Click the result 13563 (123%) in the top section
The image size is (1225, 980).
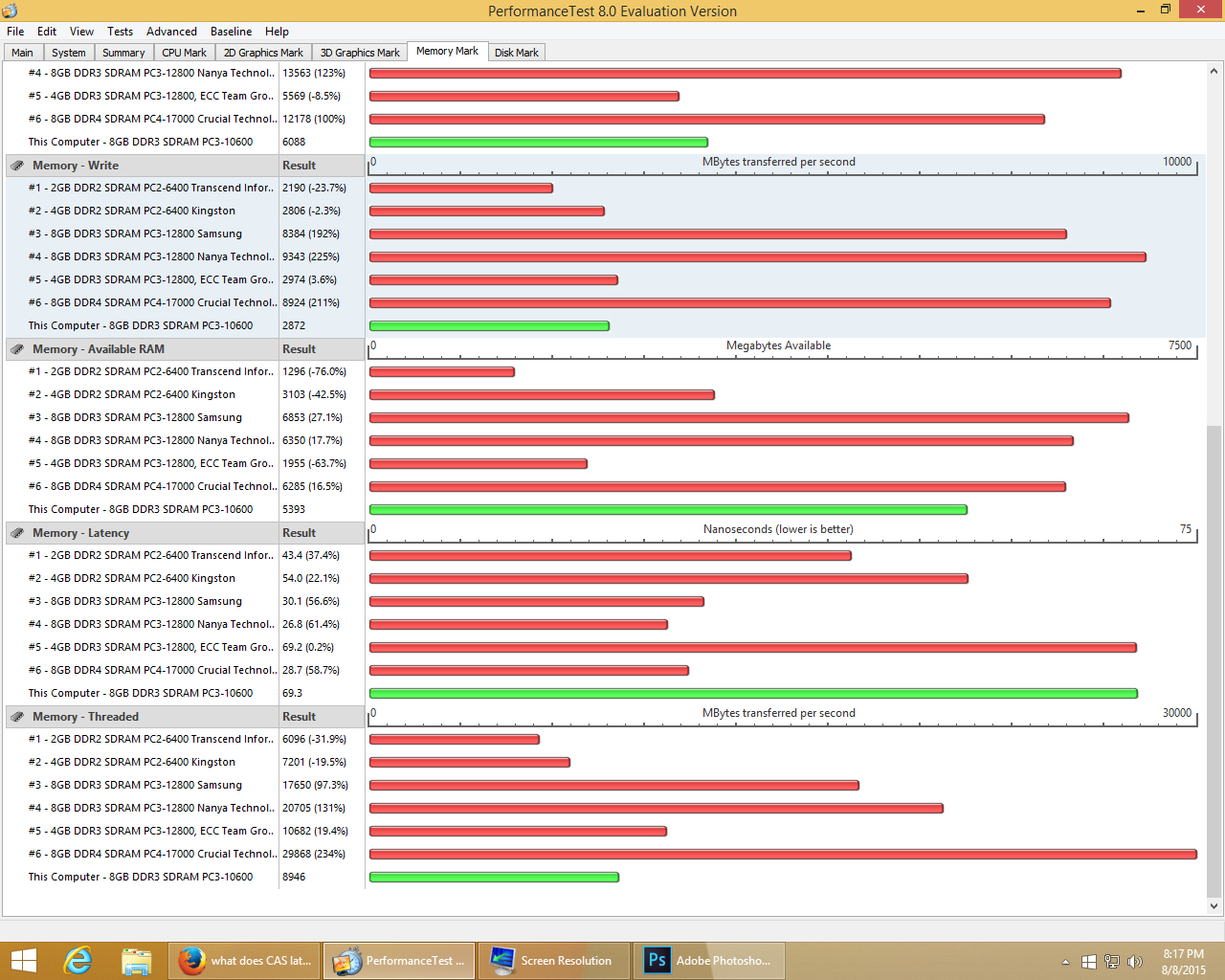pos(313,74)
